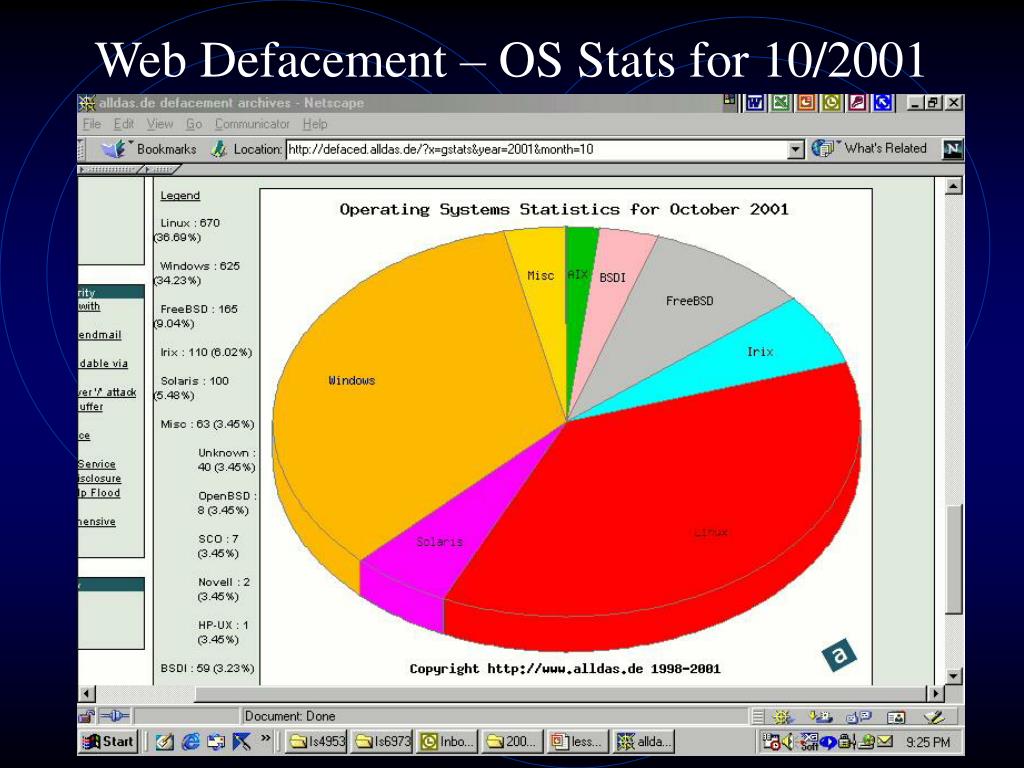Screen dimensions: 1024x768
Task: Launch Excel from Office shortcut bar
Action: [x=780, y=103]
